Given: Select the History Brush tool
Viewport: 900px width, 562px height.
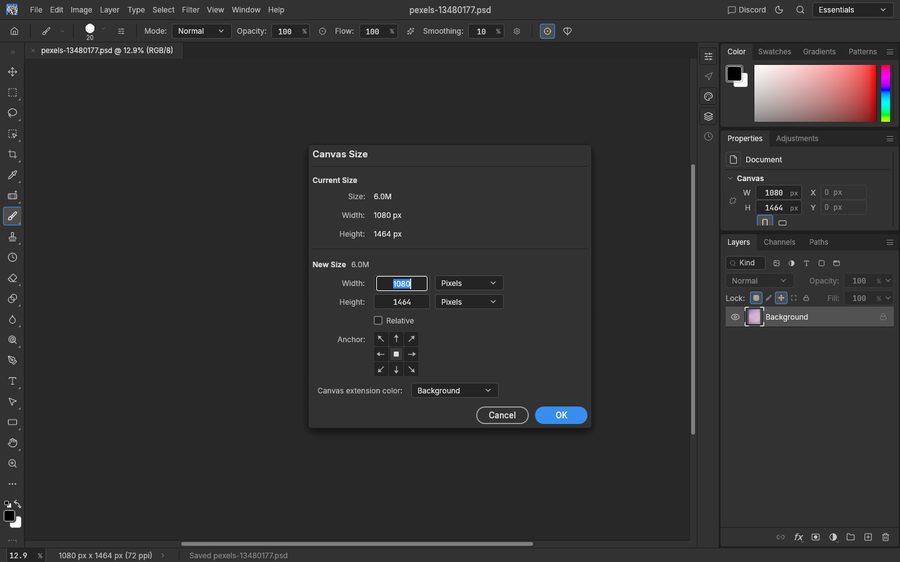Looking at the screenshot, I should pyautogui.click(x=12, y=258).
